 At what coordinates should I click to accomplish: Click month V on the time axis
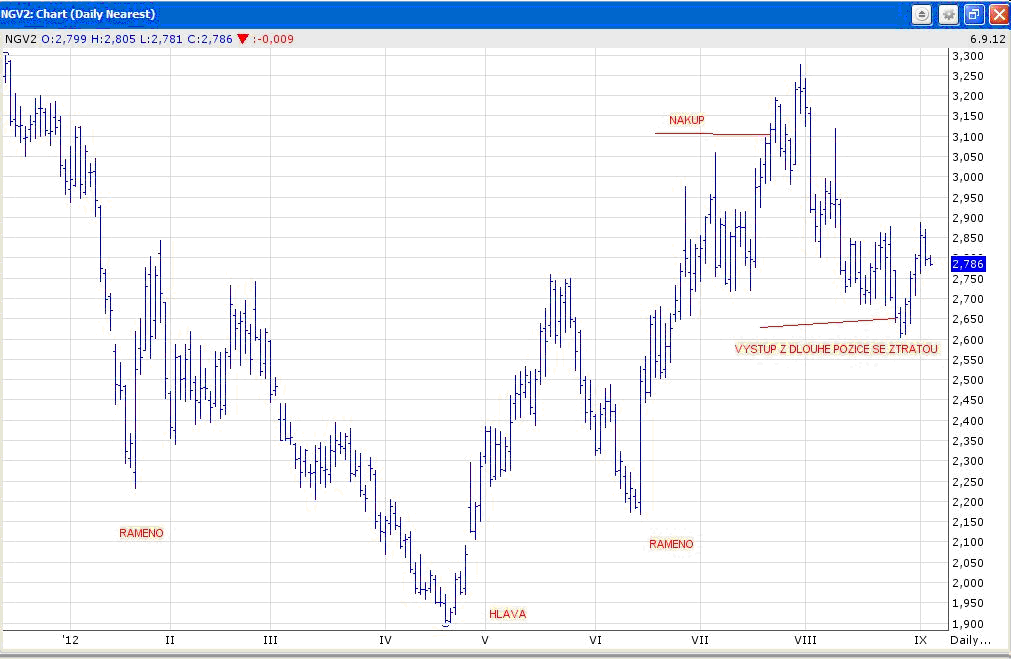(x=485, y=640)
